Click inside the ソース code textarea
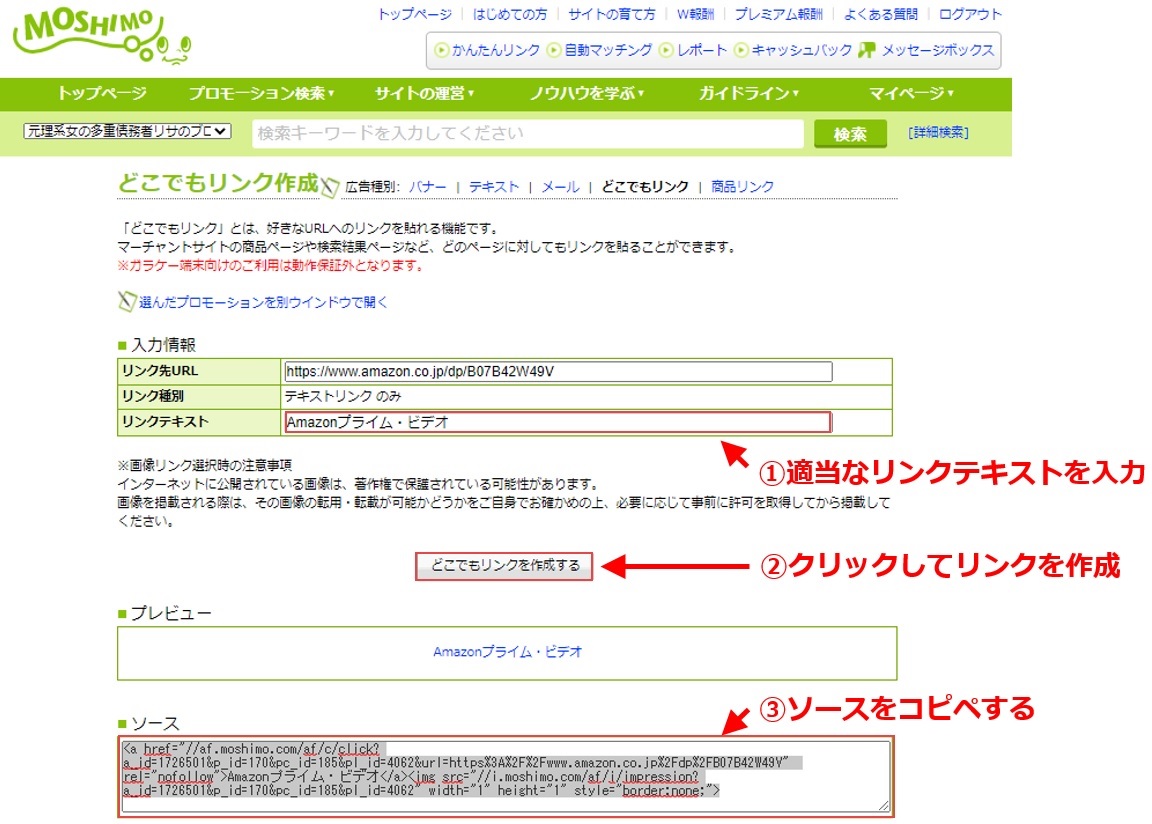This screenshot has height=824, width=1152. [x=506, y=776]
